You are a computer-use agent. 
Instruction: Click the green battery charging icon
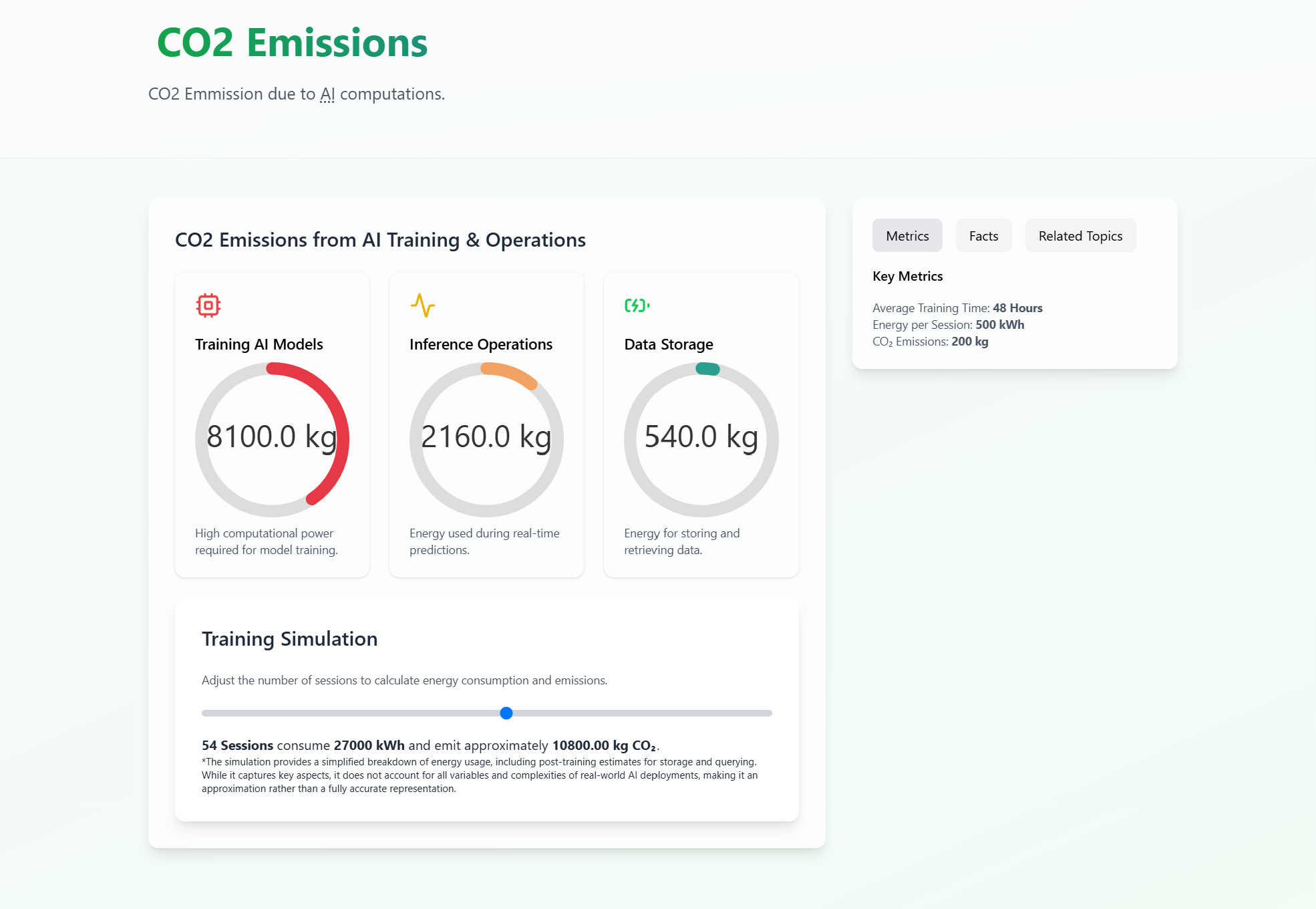click(637, 305)
